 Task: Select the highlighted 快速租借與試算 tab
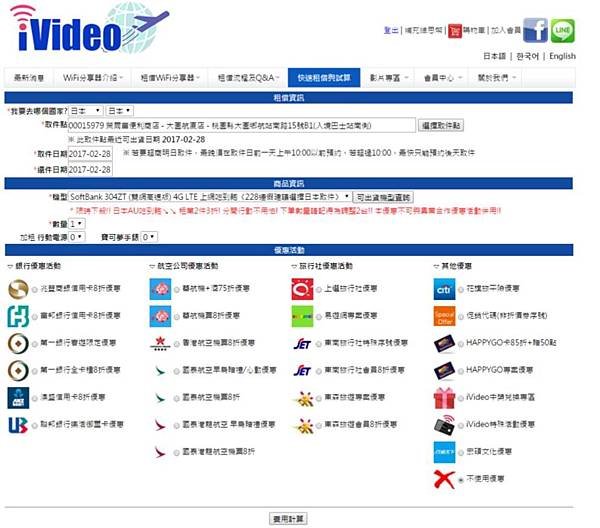tap(324, 78)
